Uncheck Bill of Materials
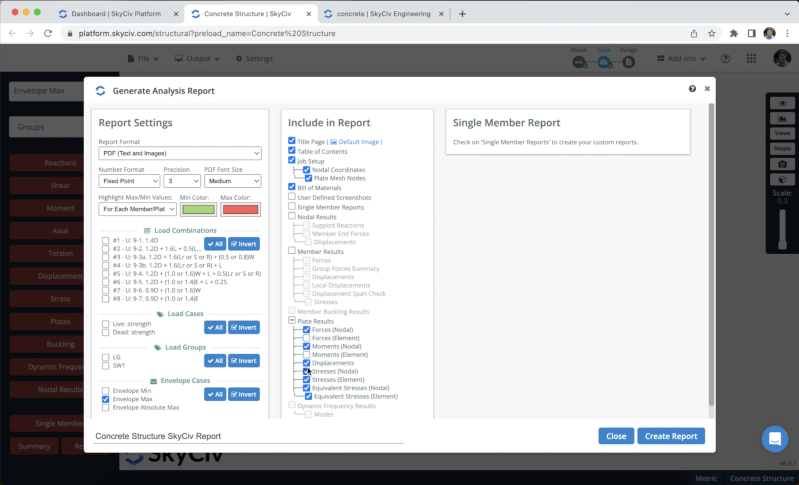The width and height of the screenshot is (799, 485). coord(291,186)
